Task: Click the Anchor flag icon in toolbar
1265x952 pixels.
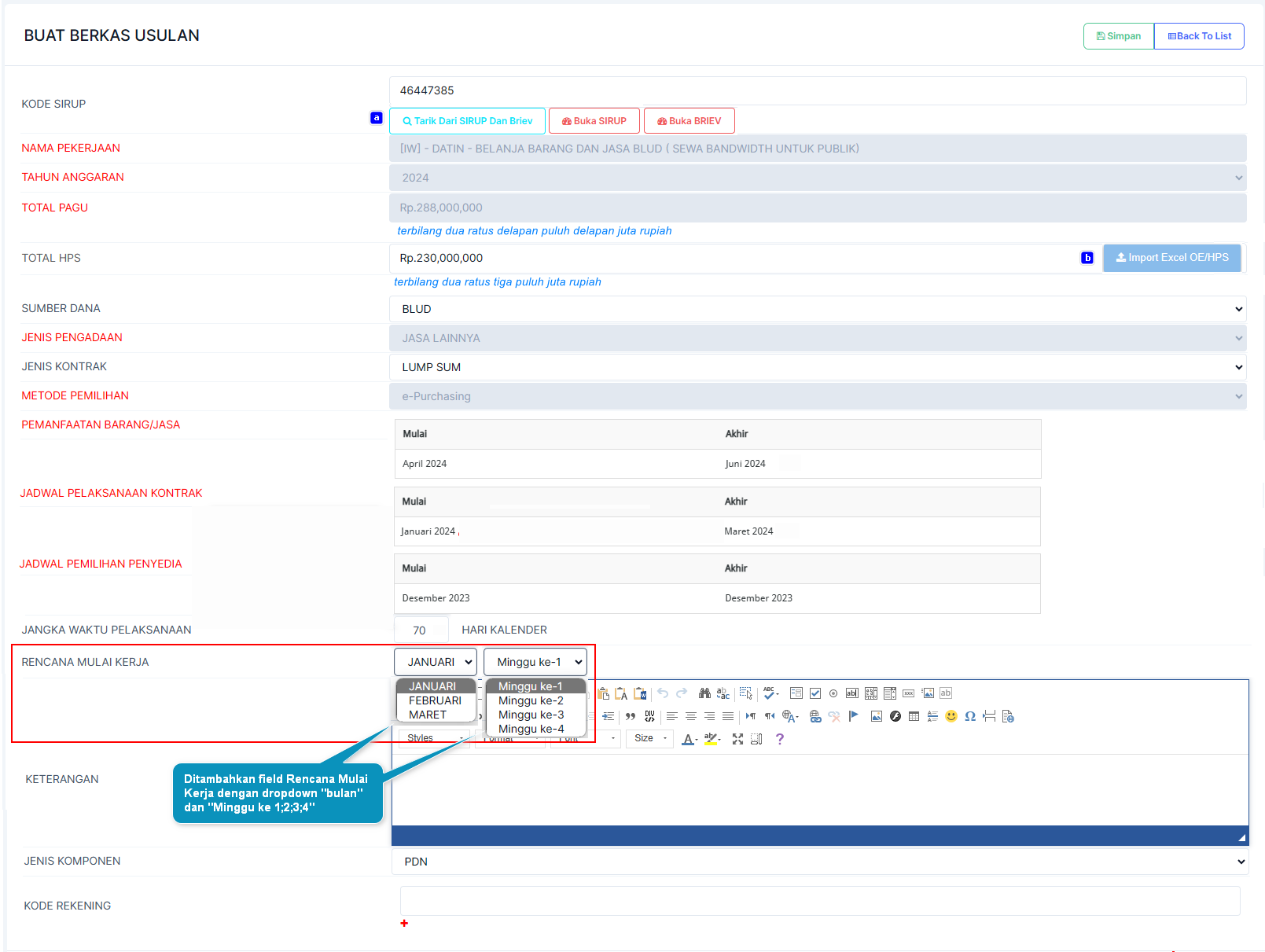Action: pyautogui.click(x=854, y=716)
